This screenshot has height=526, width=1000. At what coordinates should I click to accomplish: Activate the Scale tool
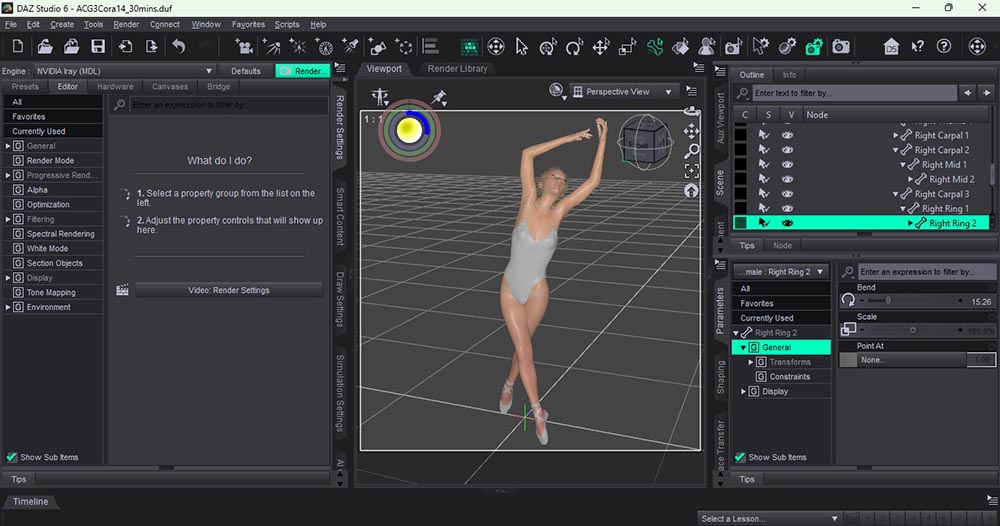[x=628, y=47]
